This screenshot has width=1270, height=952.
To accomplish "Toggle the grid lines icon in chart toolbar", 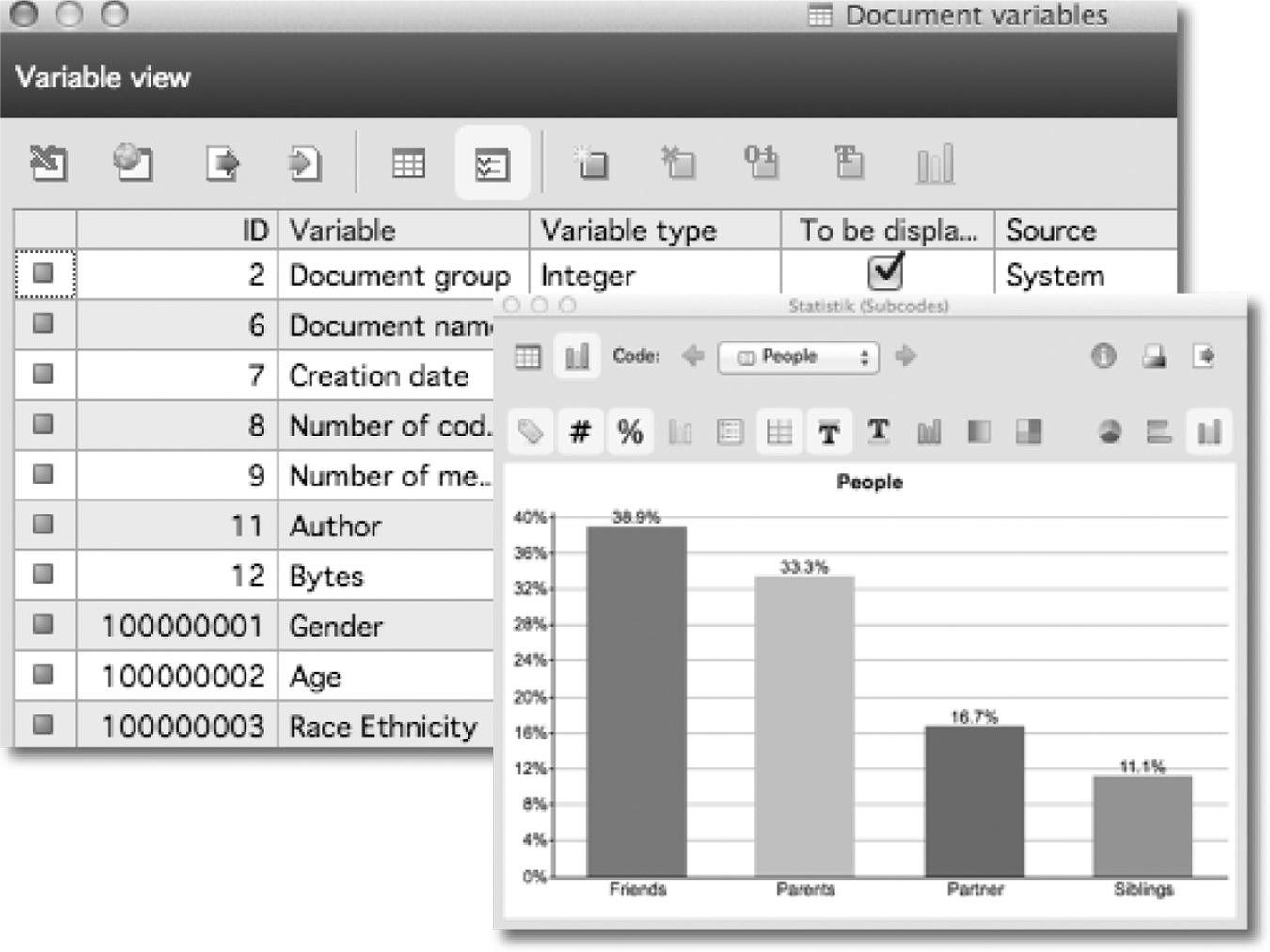I will [x=779, y=432].
